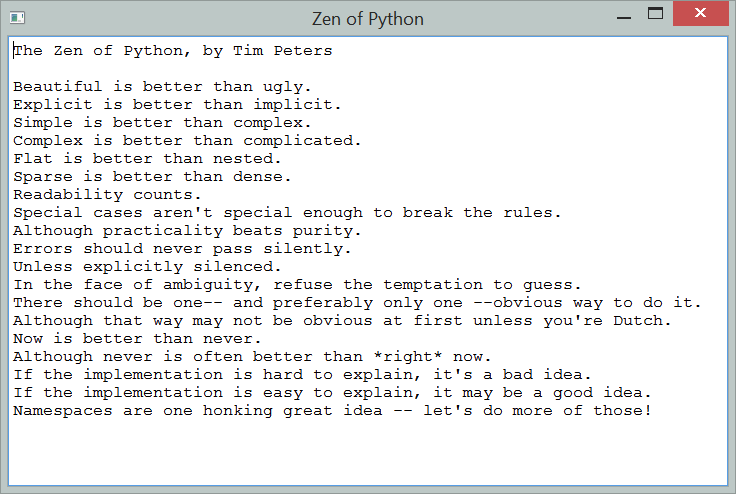This screenshot has width=736, height=494.
Task: Place cursor in 'Unless explicitly silenced' line
Action: [x=147, y=266]
